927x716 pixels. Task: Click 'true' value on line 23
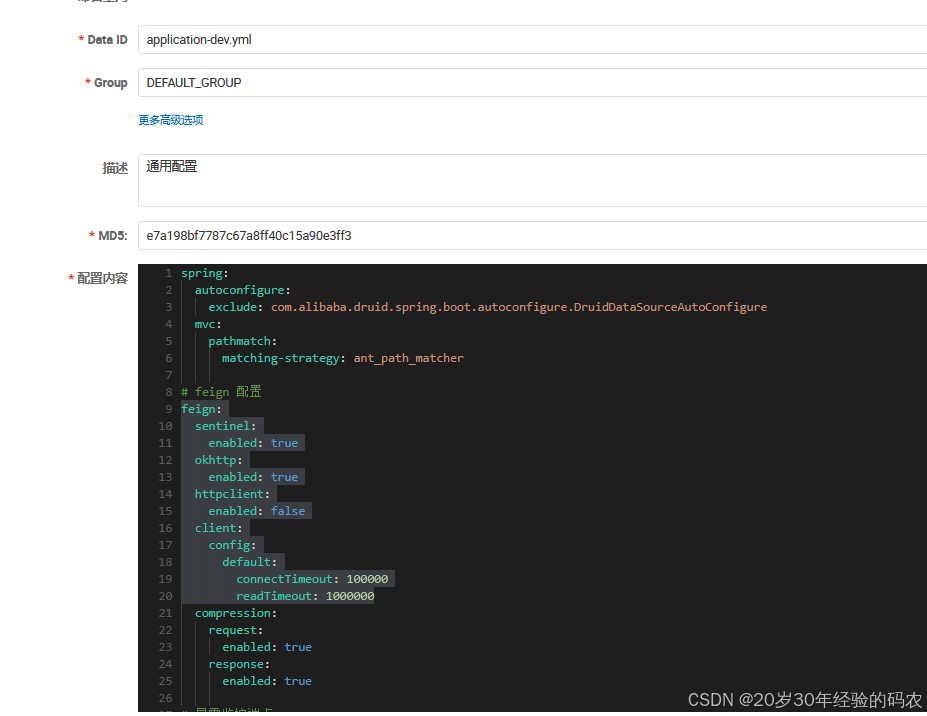tap(298, 647)
